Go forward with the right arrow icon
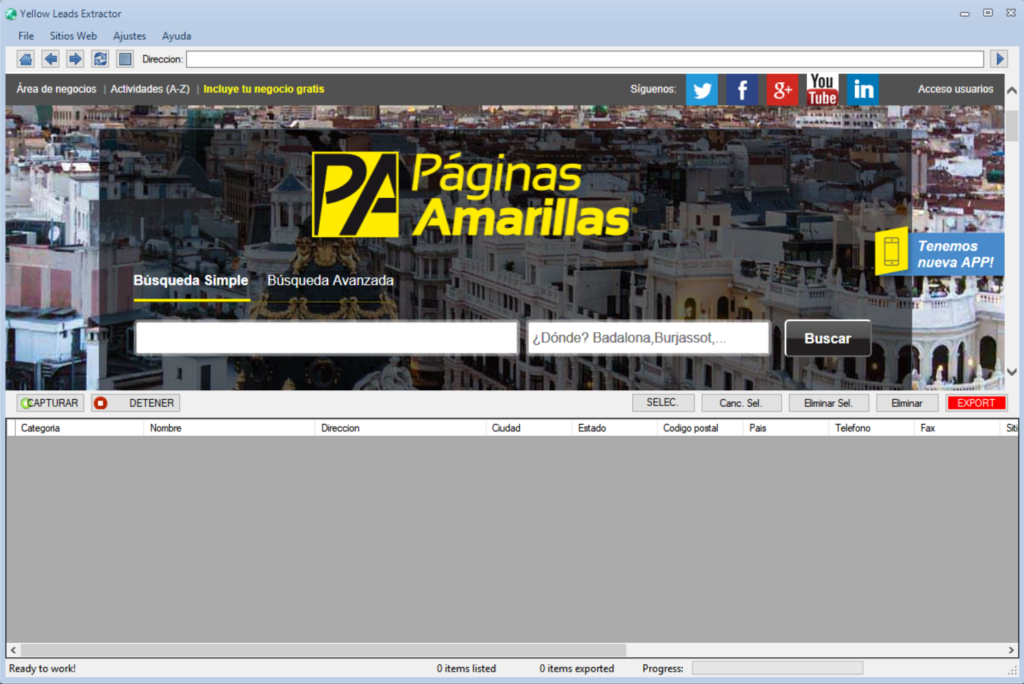The image size is (1024, 684). 75,59
